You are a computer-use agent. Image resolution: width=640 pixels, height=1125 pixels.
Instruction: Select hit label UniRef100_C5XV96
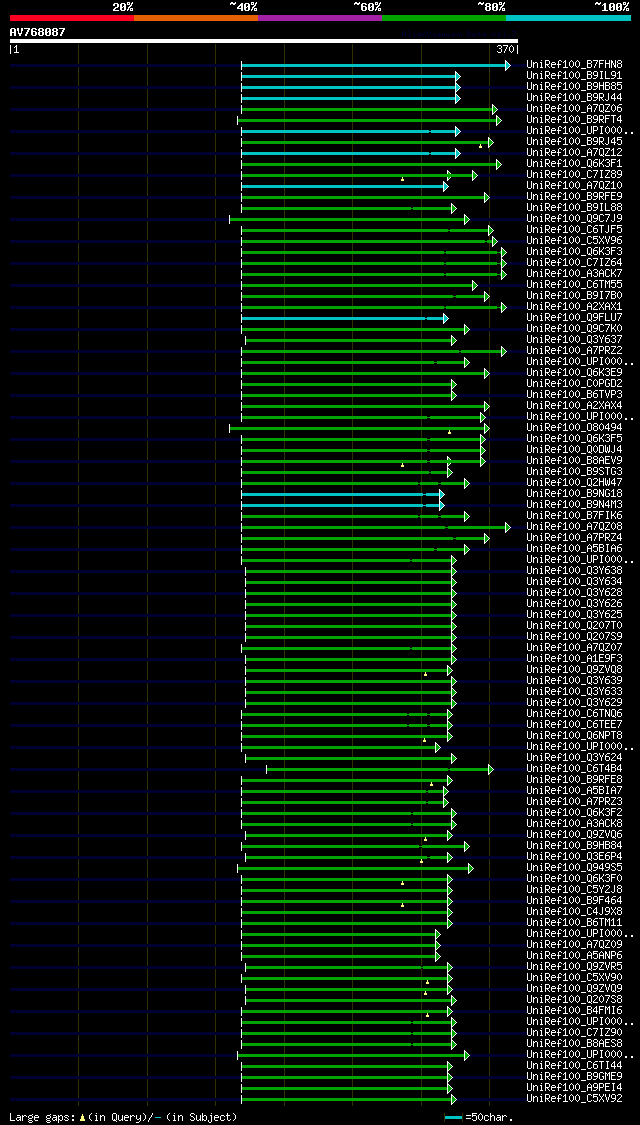click(574, 240)
